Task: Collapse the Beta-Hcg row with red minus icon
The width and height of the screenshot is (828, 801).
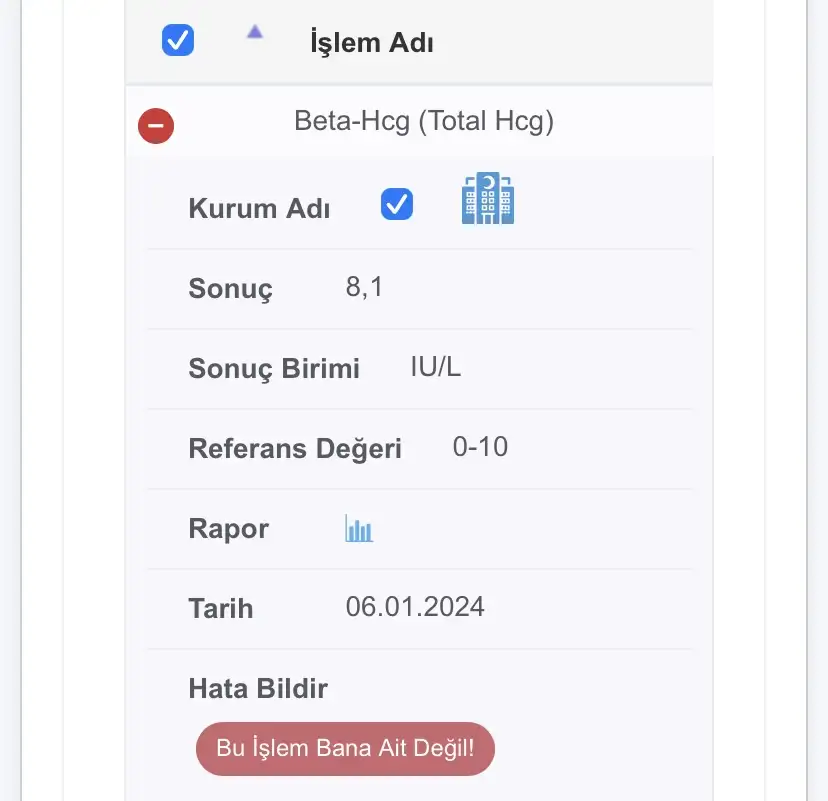Action: [156, 126]
